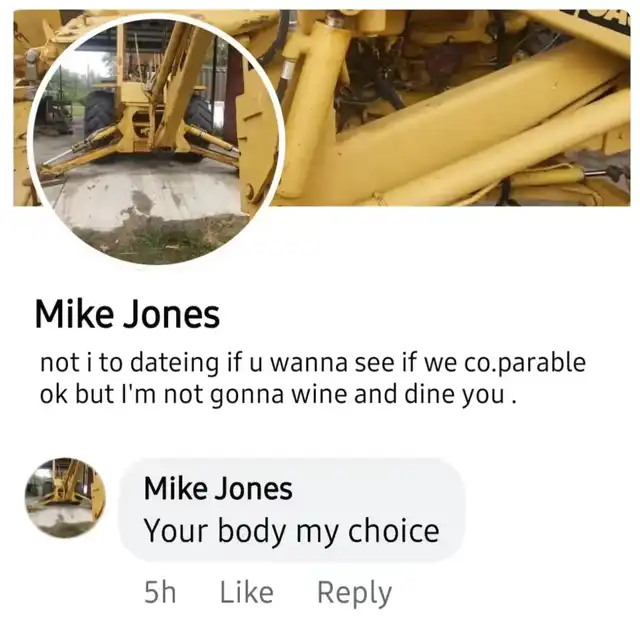
Task: Click the concrete slab in profile picture
Action: tap(143, 194)
